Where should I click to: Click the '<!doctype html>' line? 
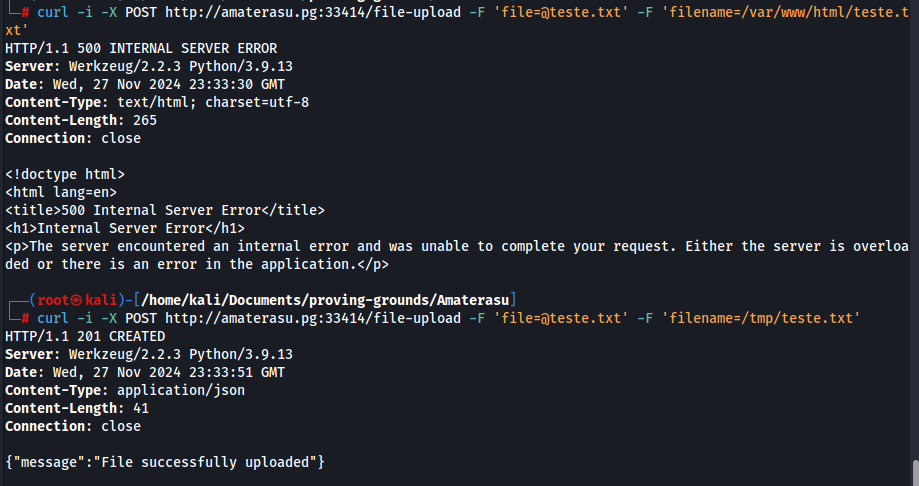[65, 174]
